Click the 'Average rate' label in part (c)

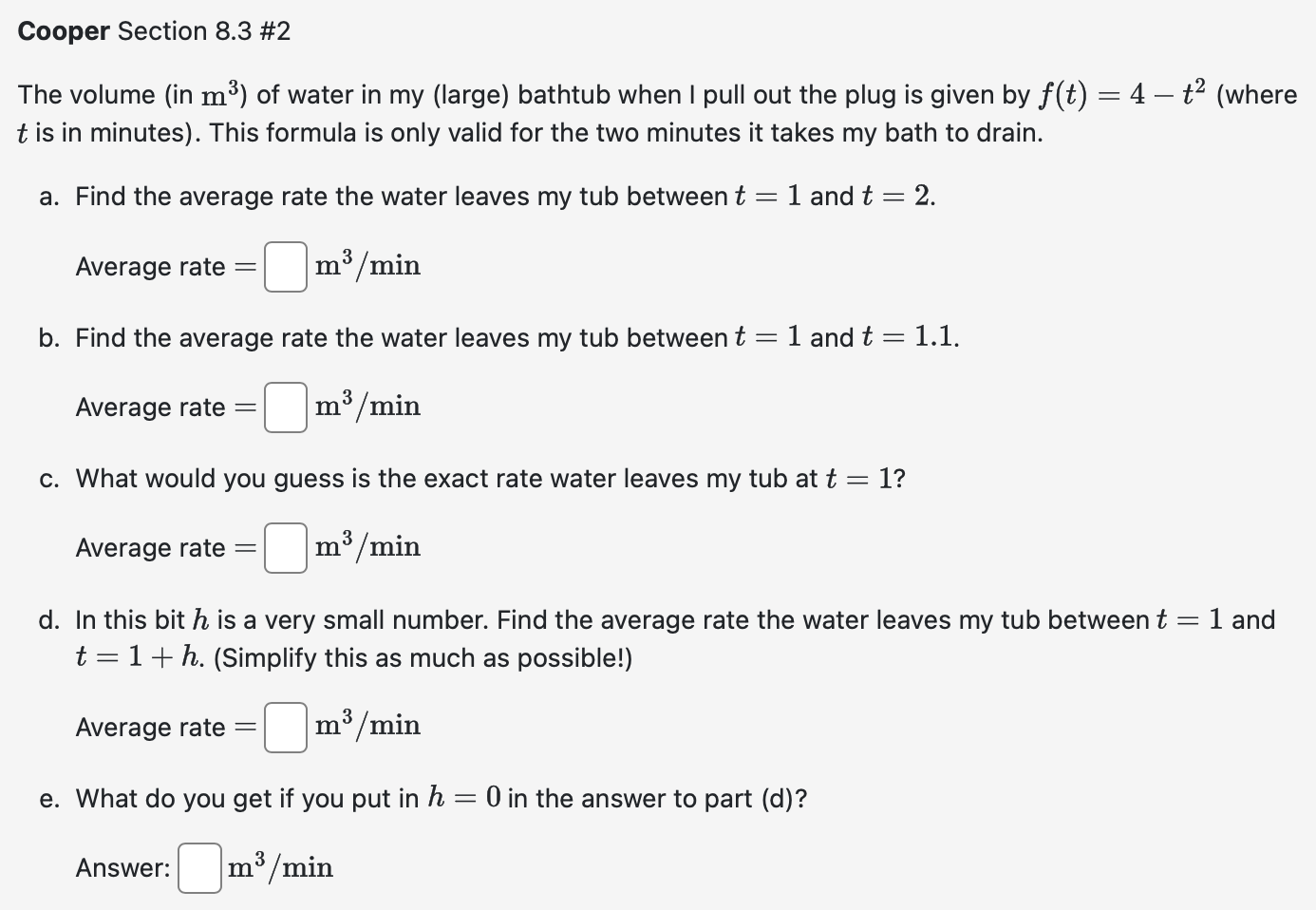[153, 548]
